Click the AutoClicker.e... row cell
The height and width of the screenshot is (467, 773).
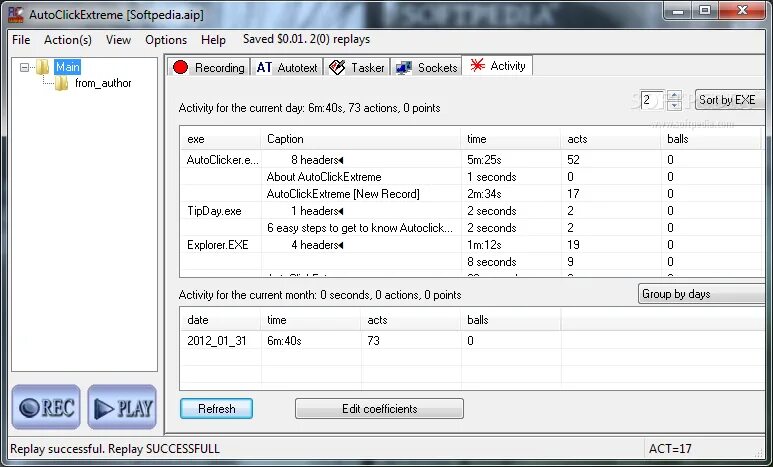pyautogui.click(x=222, y=160)
